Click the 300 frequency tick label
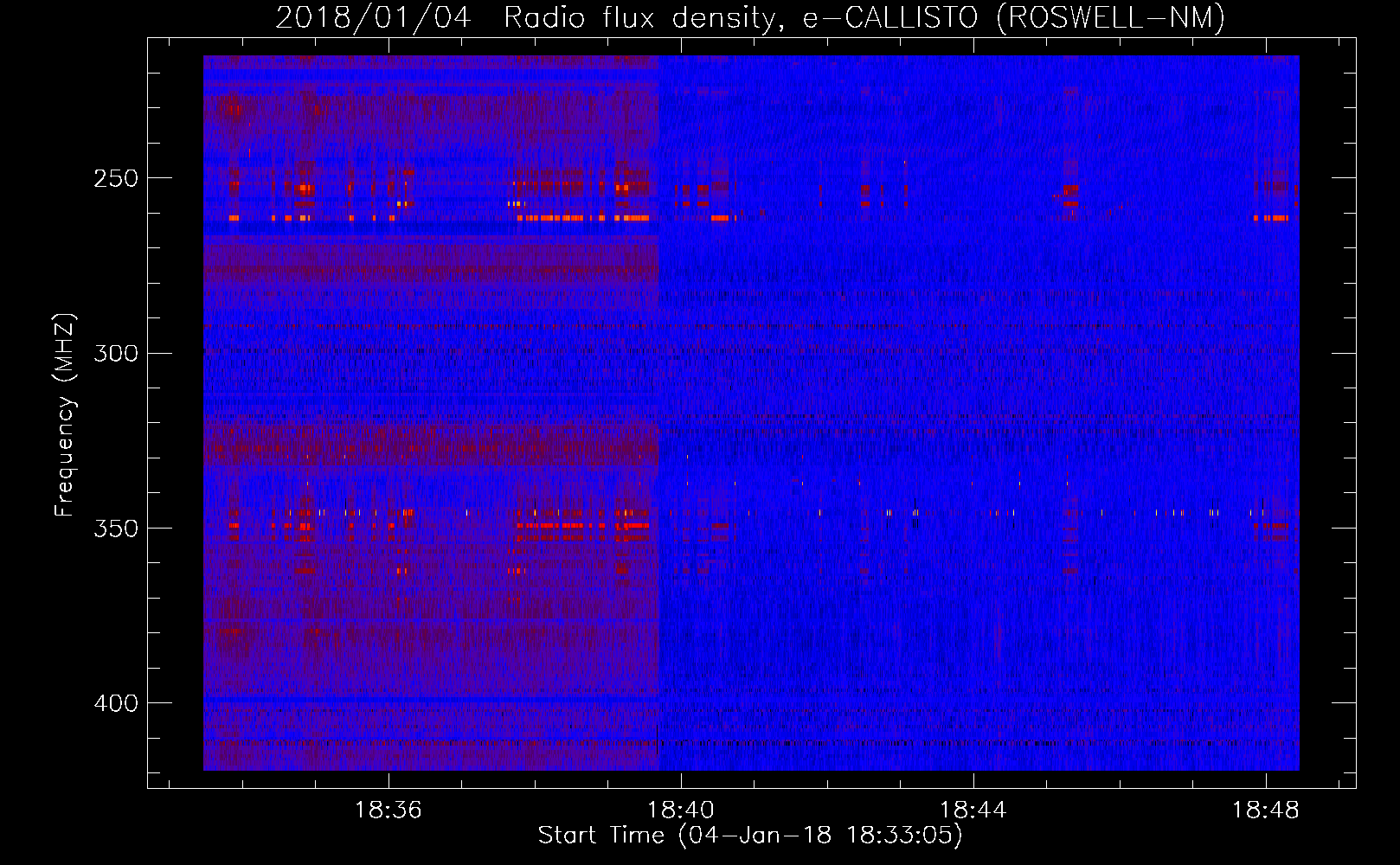1400x865 pixels. [x=116, y=353]
